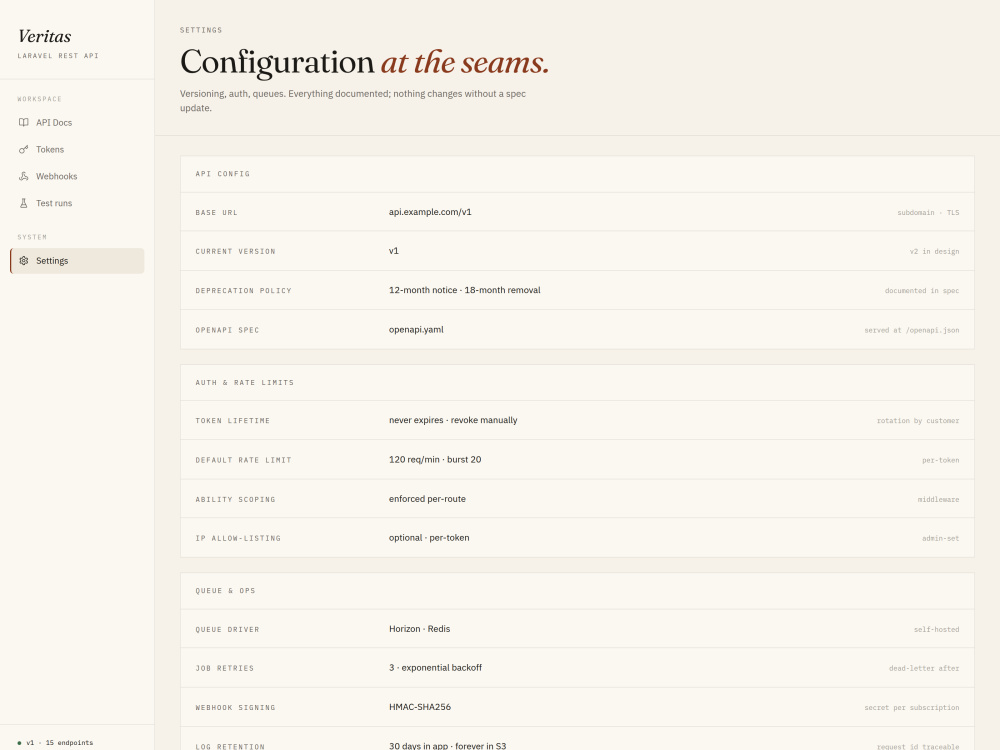The height and width of the screenshot is (750, 1000).
Task: Click the 'enforced per-route' value
Action: click(x=427, y=499)
